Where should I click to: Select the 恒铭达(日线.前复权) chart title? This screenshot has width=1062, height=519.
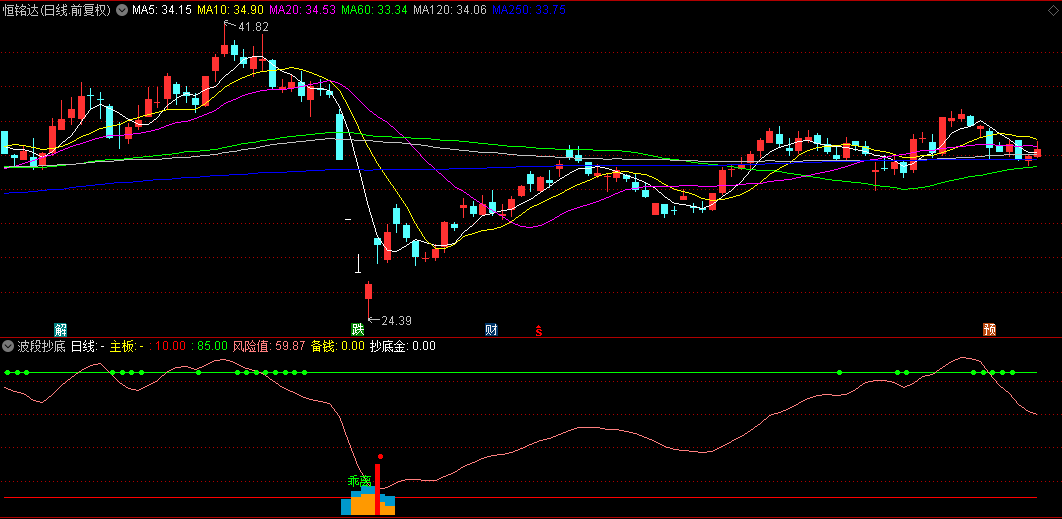point(57,11)
